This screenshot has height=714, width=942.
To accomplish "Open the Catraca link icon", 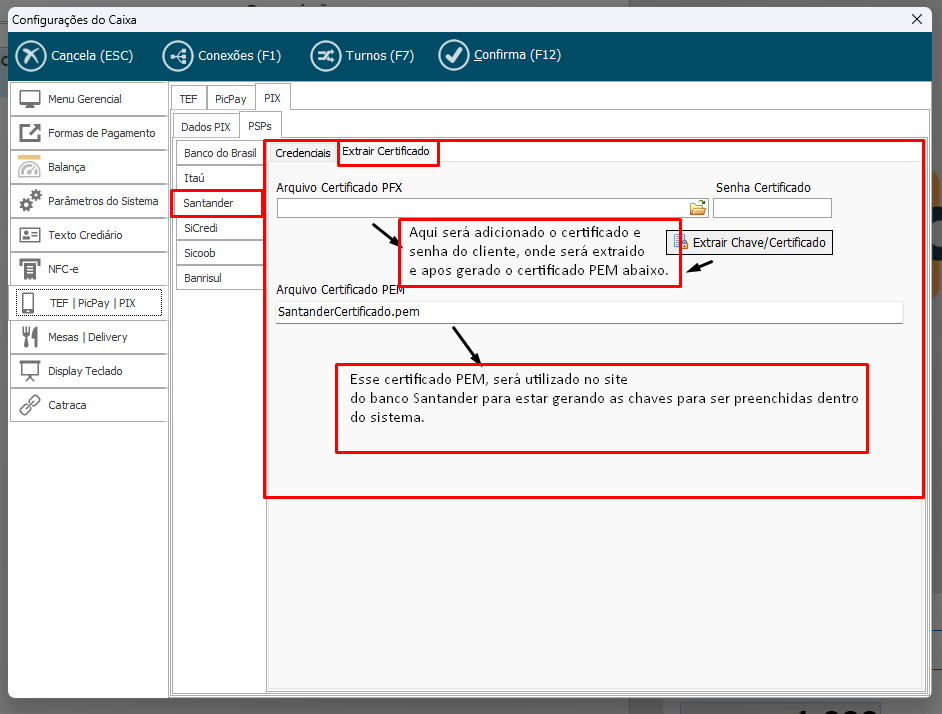I will tap(30, 405).
